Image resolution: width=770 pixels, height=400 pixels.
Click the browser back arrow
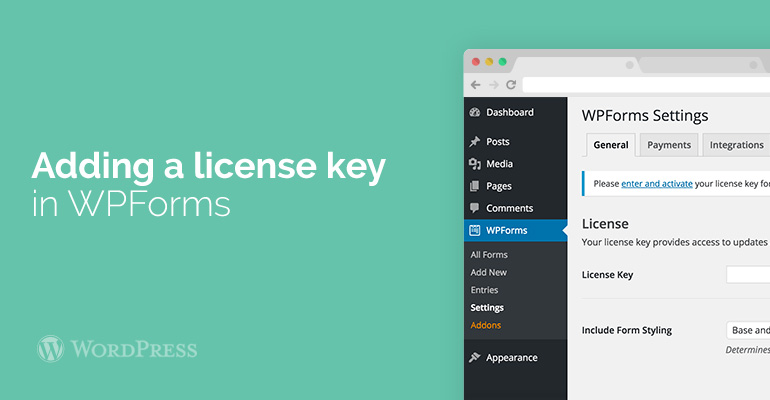[x=475, y=85]
